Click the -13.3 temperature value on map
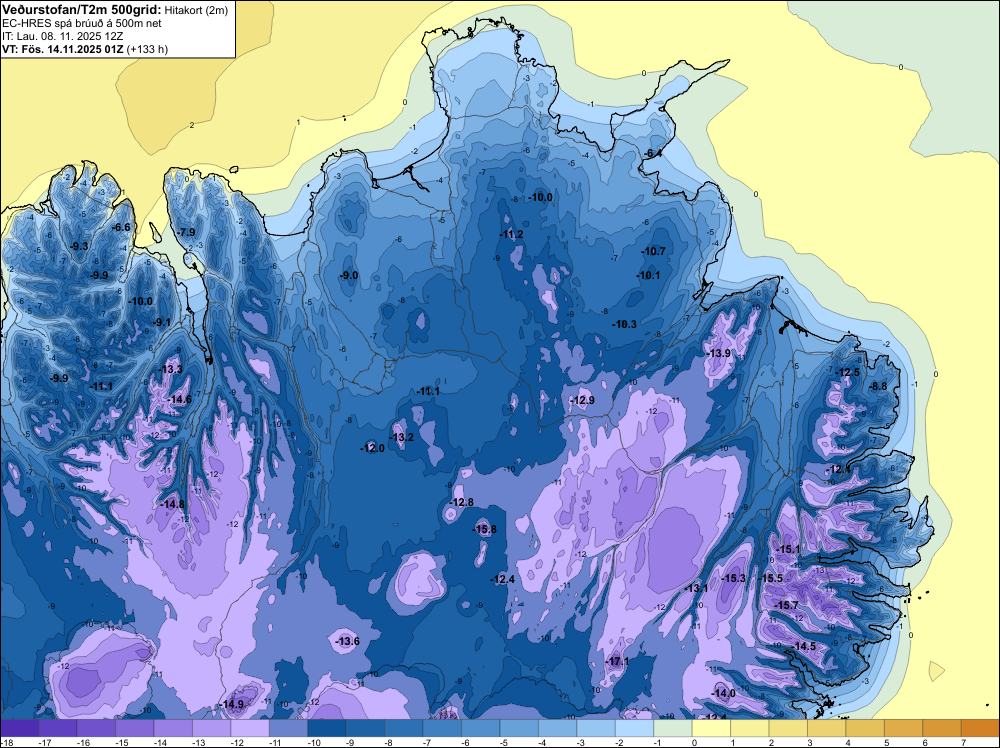Image resolution: width=1000 pixels, height=748 pixels. (x=172, y=369)
